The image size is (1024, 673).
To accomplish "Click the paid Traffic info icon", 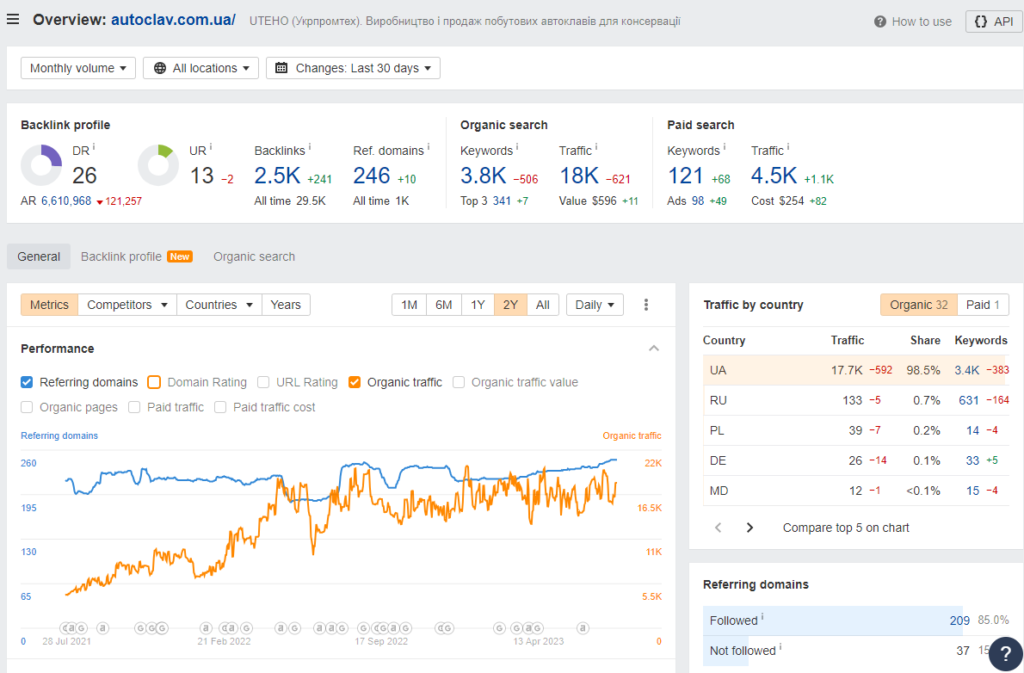I will (x=788, y=147).
